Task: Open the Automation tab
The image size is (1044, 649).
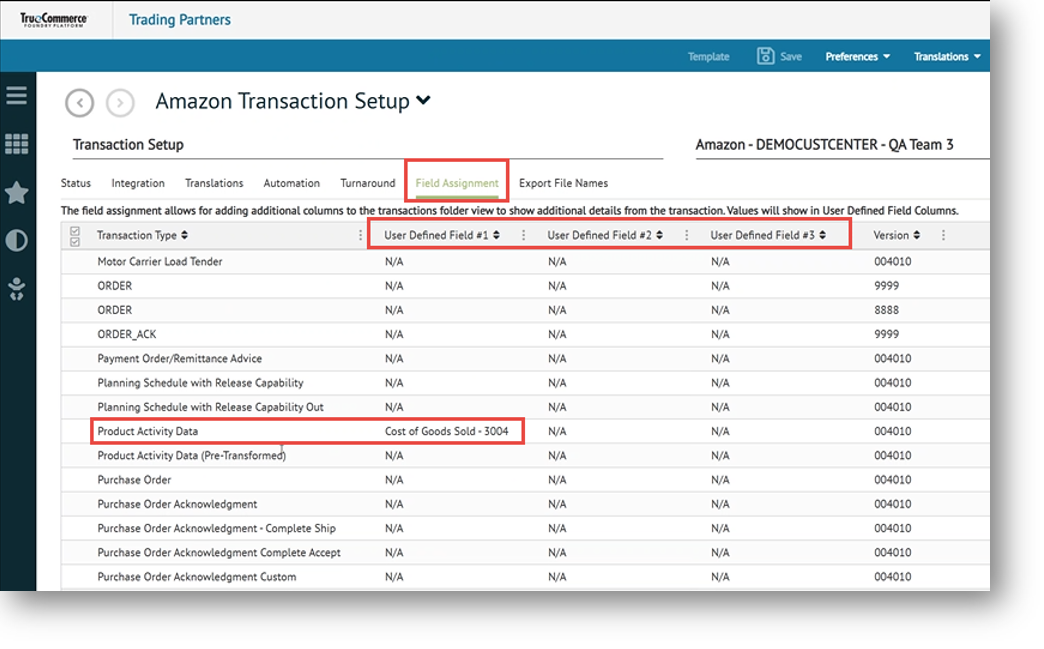Action: (x=292, y=183)
